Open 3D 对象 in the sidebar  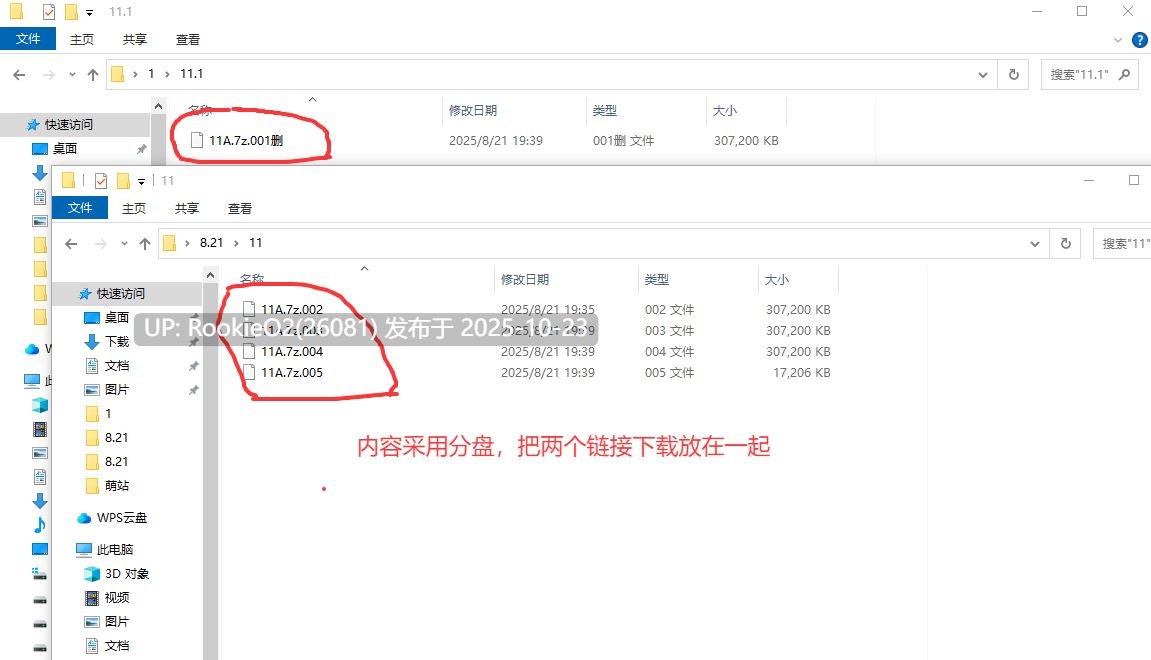pos(127,573)
